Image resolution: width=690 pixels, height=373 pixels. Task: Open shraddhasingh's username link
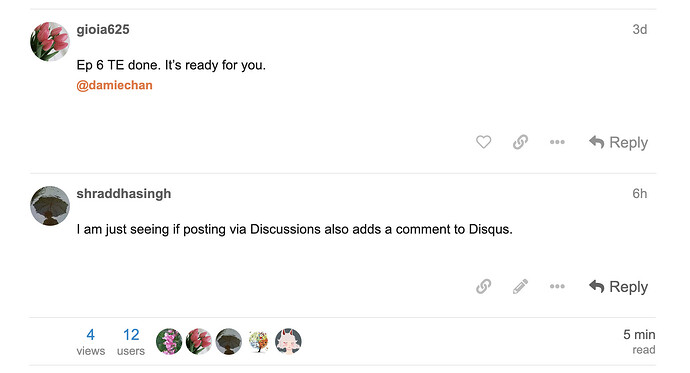[x=124, y=194]
